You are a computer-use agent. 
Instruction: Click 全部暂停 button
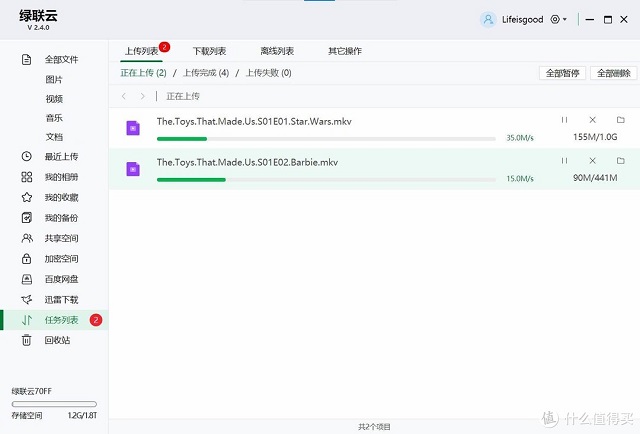pos(562,73)
